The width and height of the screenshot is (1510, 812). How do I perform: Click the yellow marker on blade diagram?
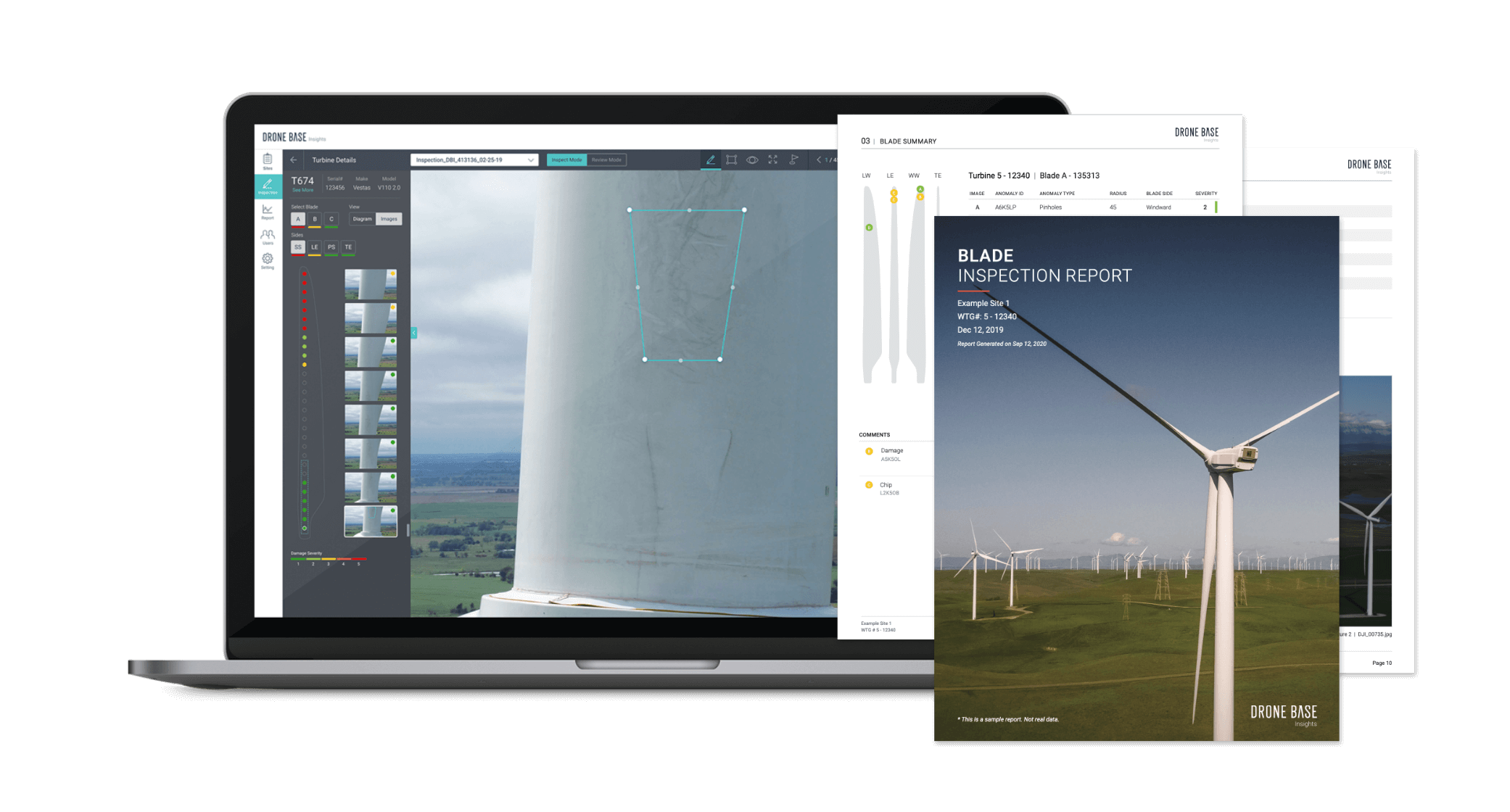[305, 365]
